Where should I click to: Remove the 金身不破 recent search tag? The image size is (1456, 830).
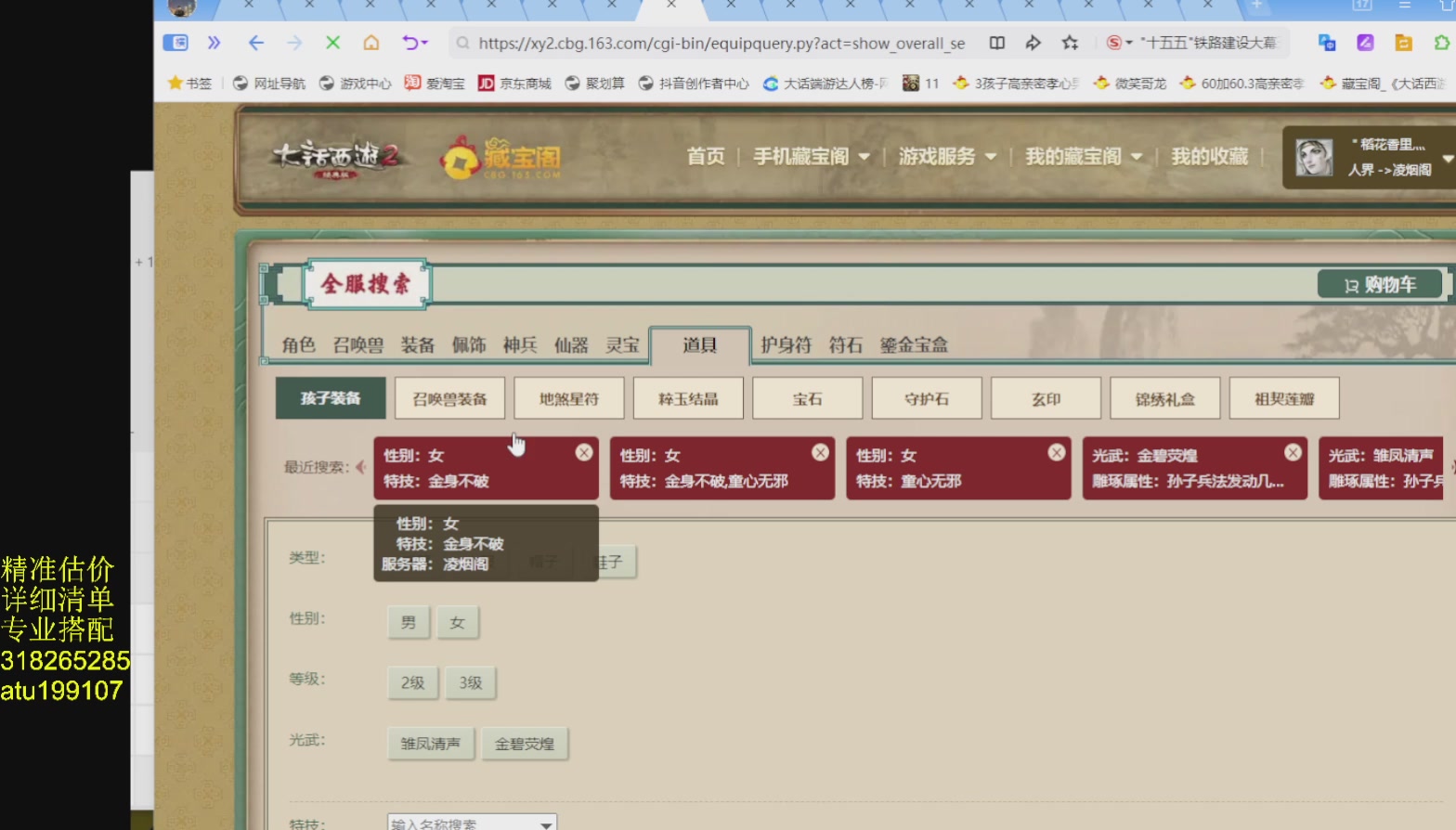tap(584, 452)
